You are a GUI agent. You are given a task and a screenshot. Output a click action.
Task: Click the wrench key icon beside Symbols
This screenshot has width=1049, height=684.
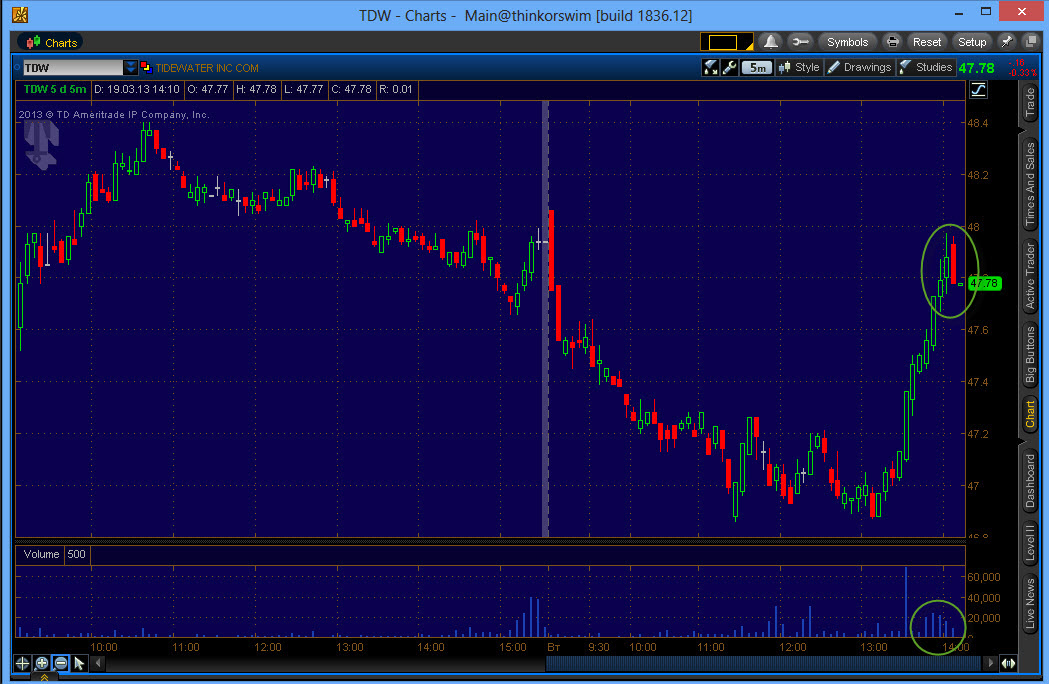(x=799, y=42)
